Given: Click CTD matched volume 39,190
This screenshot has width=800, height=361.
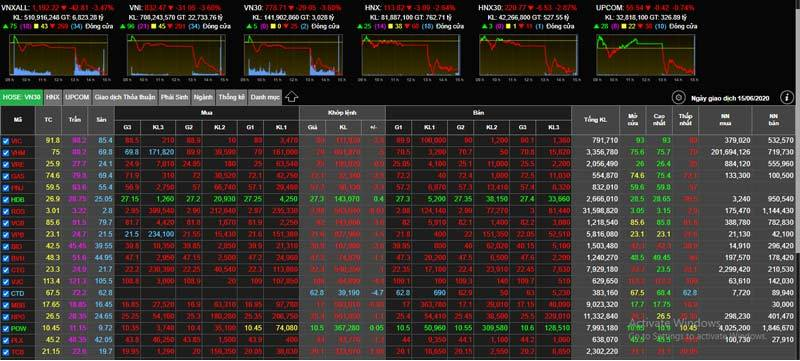Looking at the screenshot, I should pos(348,293).
